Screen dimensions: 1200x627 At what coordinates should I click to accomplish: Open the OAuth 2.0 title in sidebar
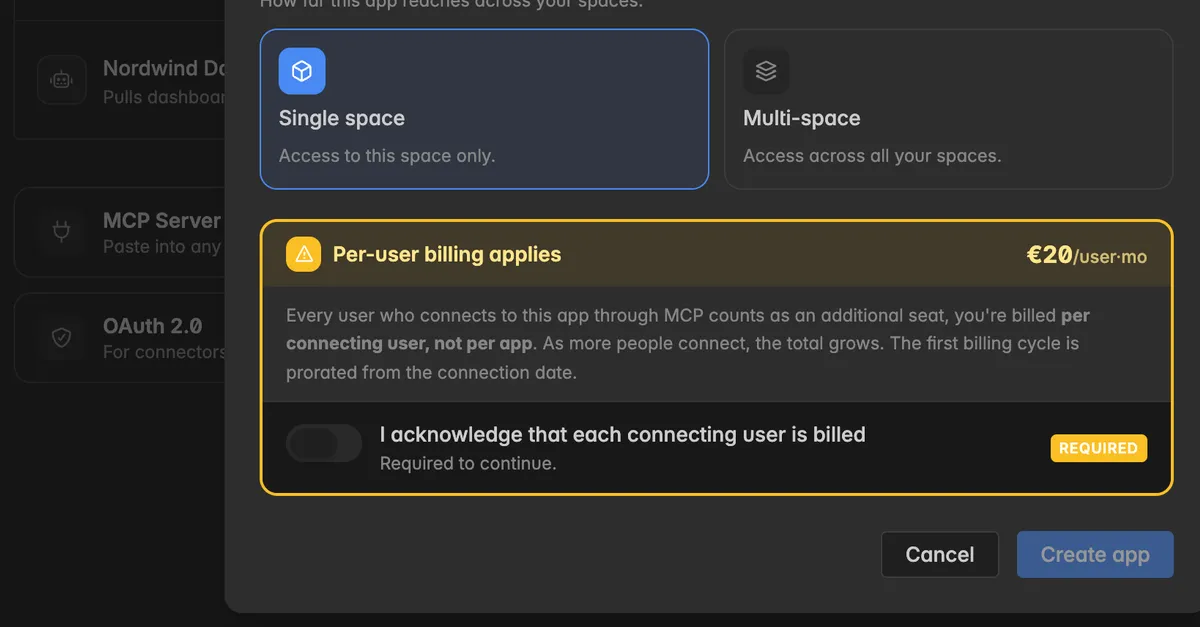point(153,326)
